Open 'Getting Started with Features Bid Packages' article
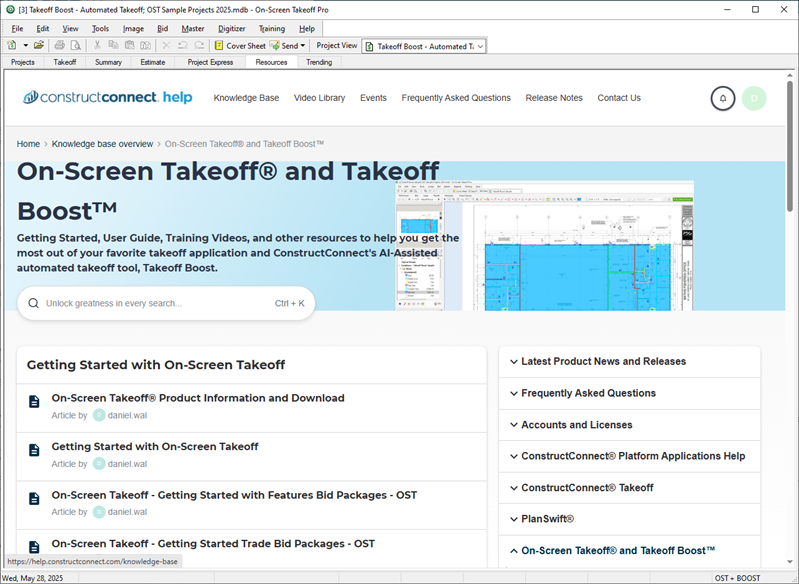Viewport: 799px width, 584px height. pos(234,495)
